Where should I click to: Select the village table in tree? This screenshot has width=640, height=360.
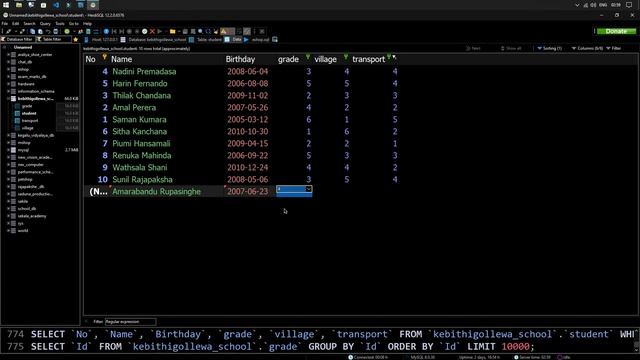[28, 128]
